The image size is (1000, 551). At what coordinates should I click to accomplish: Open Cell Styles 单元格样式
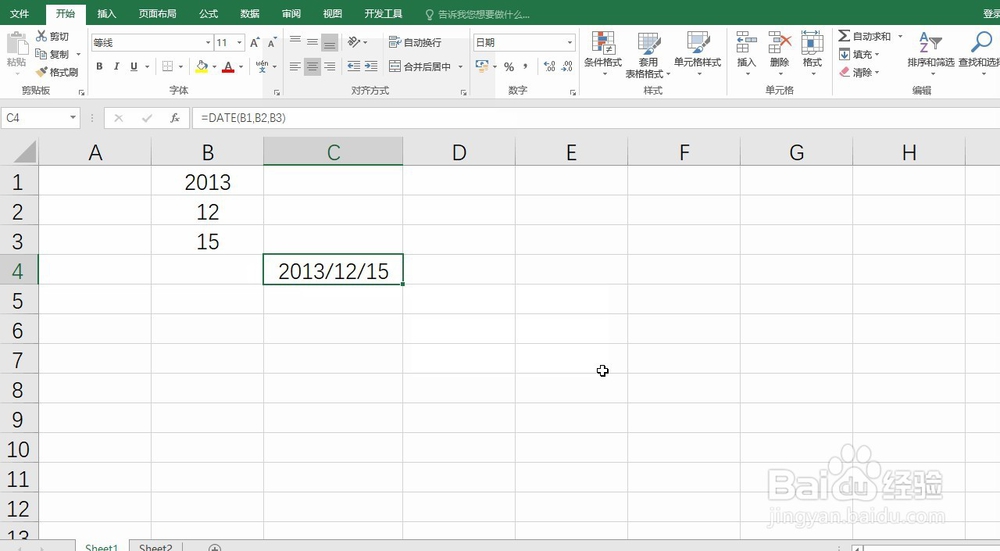pyautogui.click(x=698, y=54)
